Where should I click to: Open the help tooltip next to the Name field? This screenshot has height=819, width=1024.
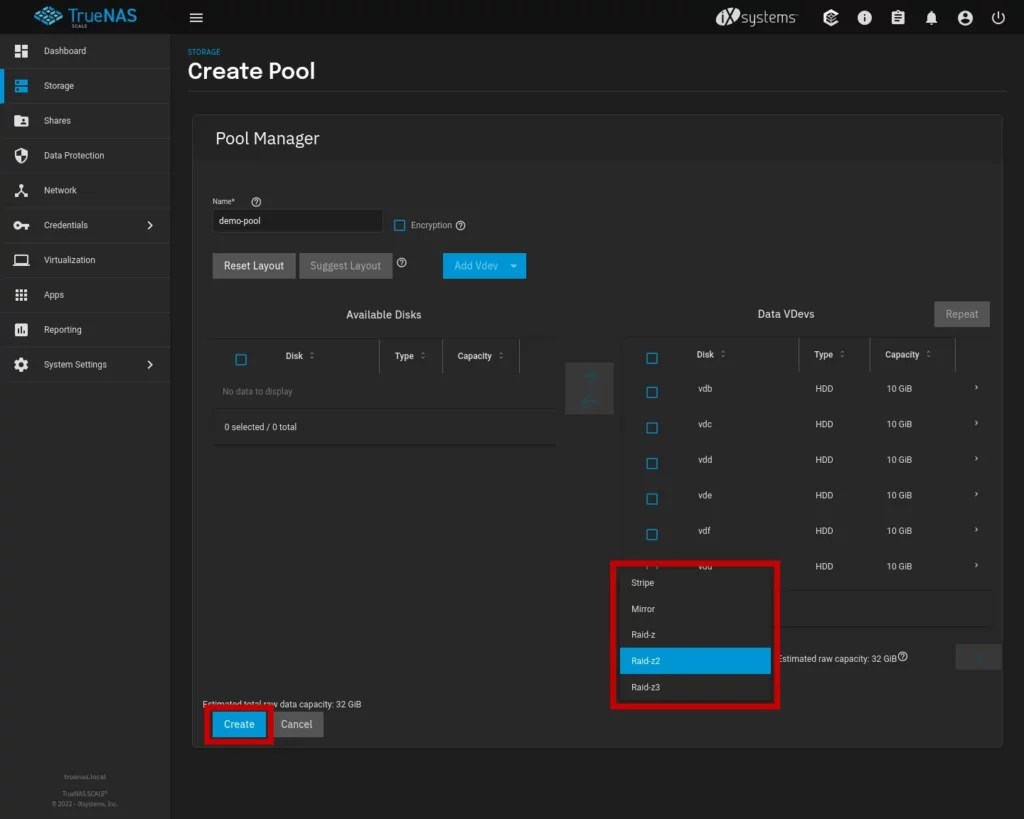[256, 201]
